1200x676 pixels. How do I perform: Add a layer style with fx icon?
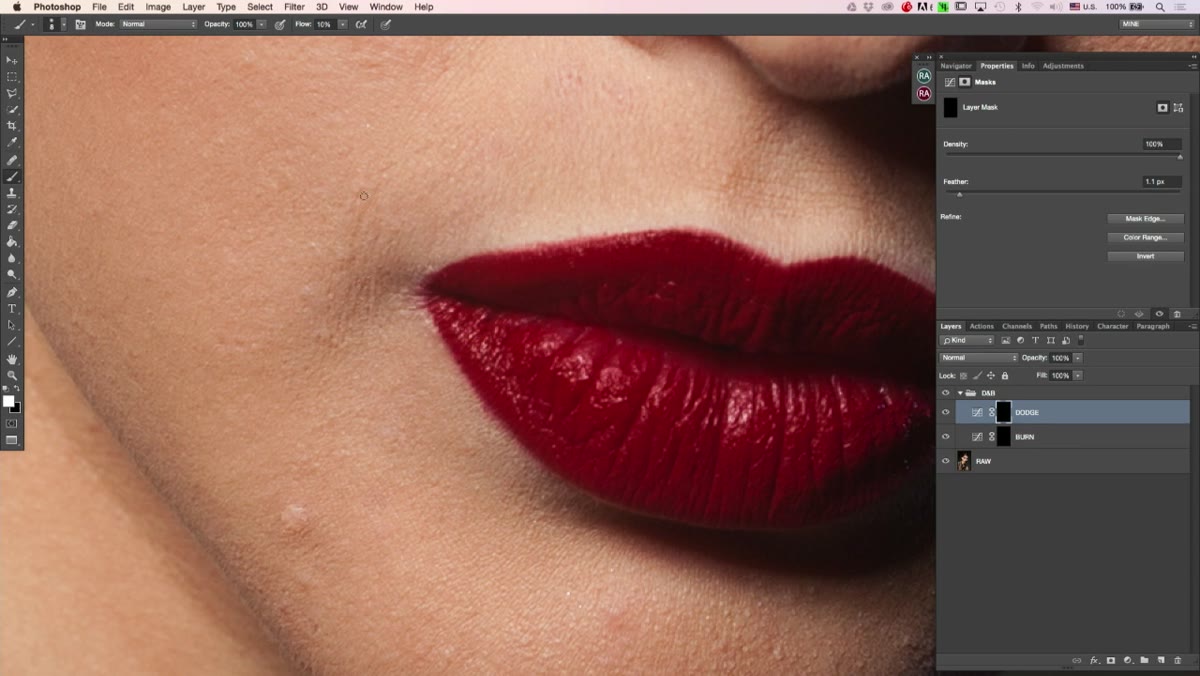pyautogui.click(x=1094, y=661)
